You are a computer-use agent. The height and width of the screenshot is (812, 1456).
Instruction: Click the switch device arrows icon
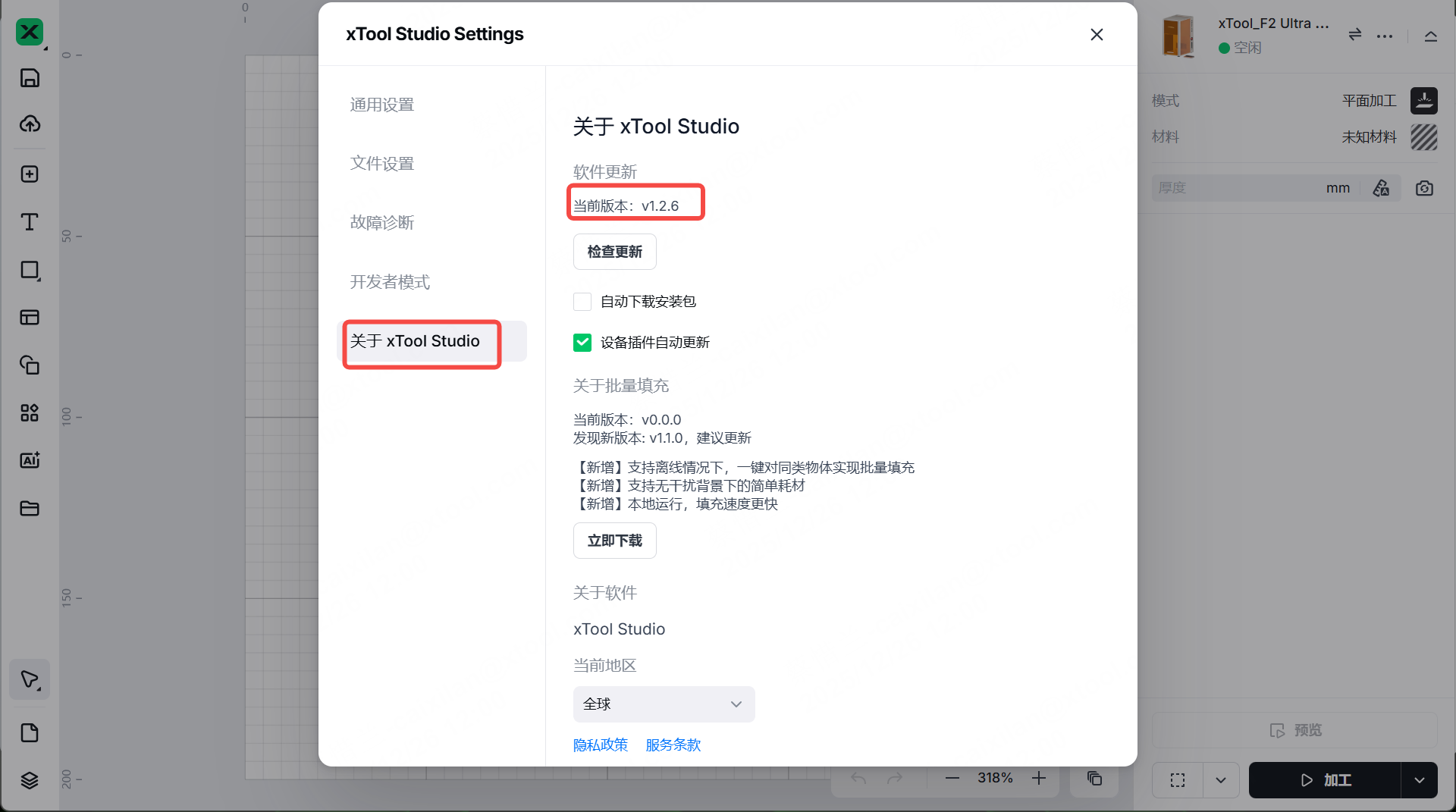click(1355, 35)
